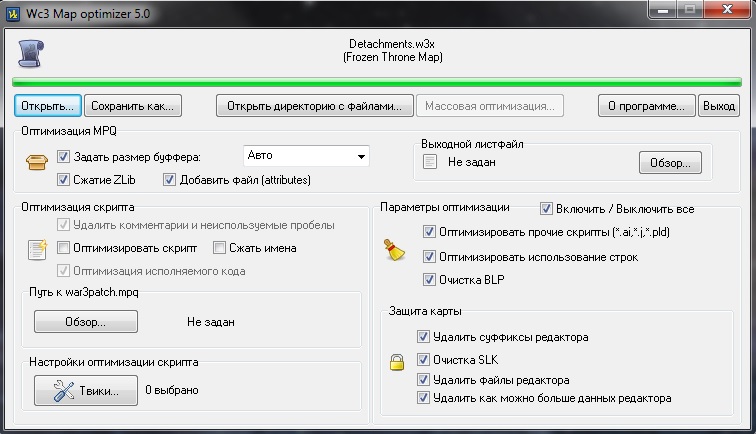Screen dimensions: 756x434
Task: Click '(Frozen Throne Map)' text
Action: click(393, 57)
